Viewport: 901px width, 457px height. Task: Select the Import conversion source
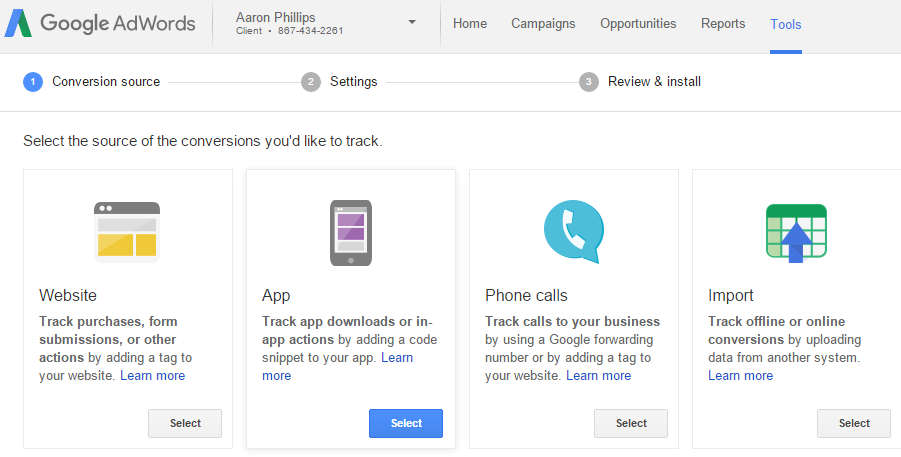[x=854, y=423]
